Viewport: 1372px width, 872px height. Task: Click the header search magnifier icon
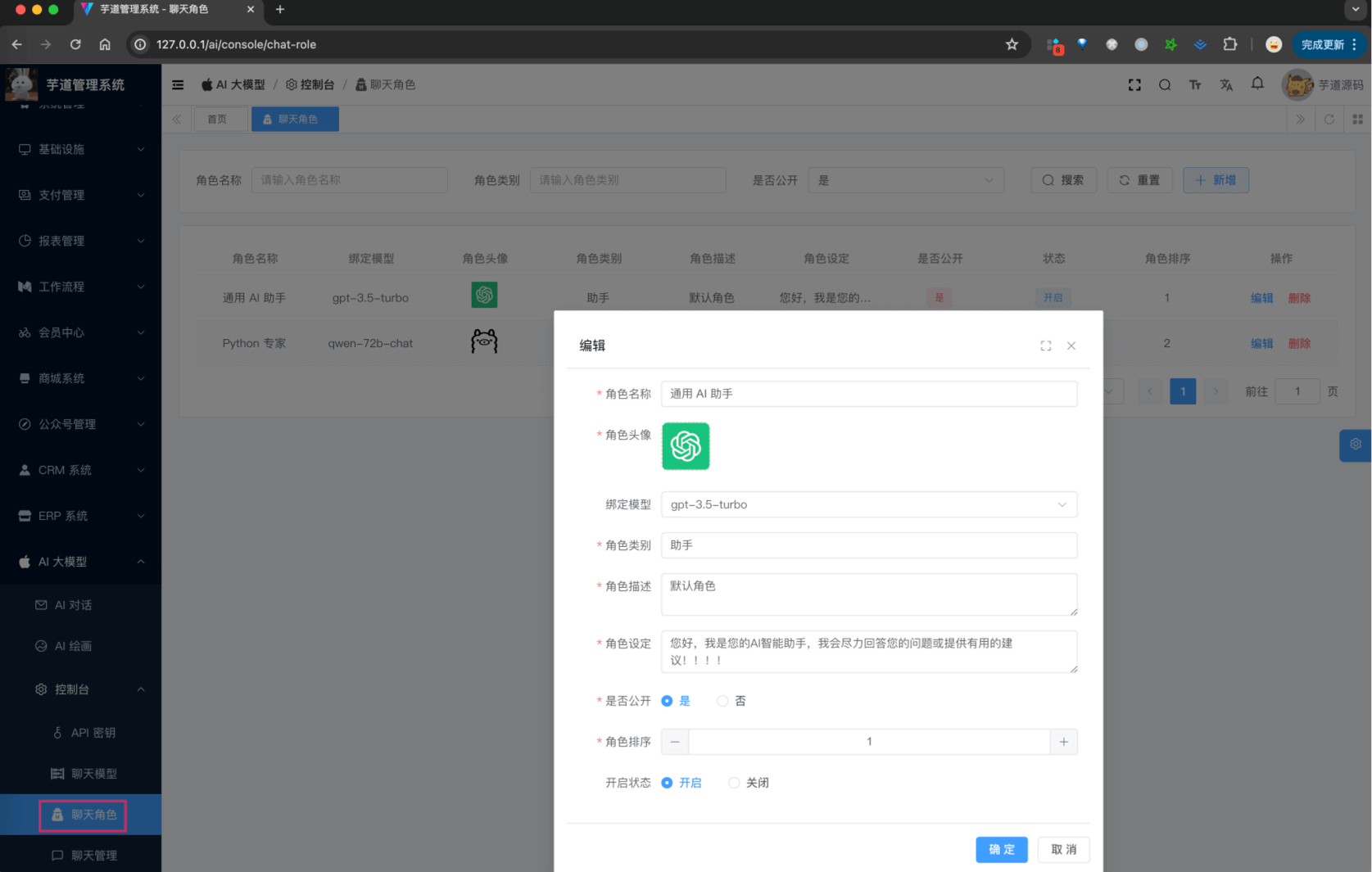[x=1165, y=85]
